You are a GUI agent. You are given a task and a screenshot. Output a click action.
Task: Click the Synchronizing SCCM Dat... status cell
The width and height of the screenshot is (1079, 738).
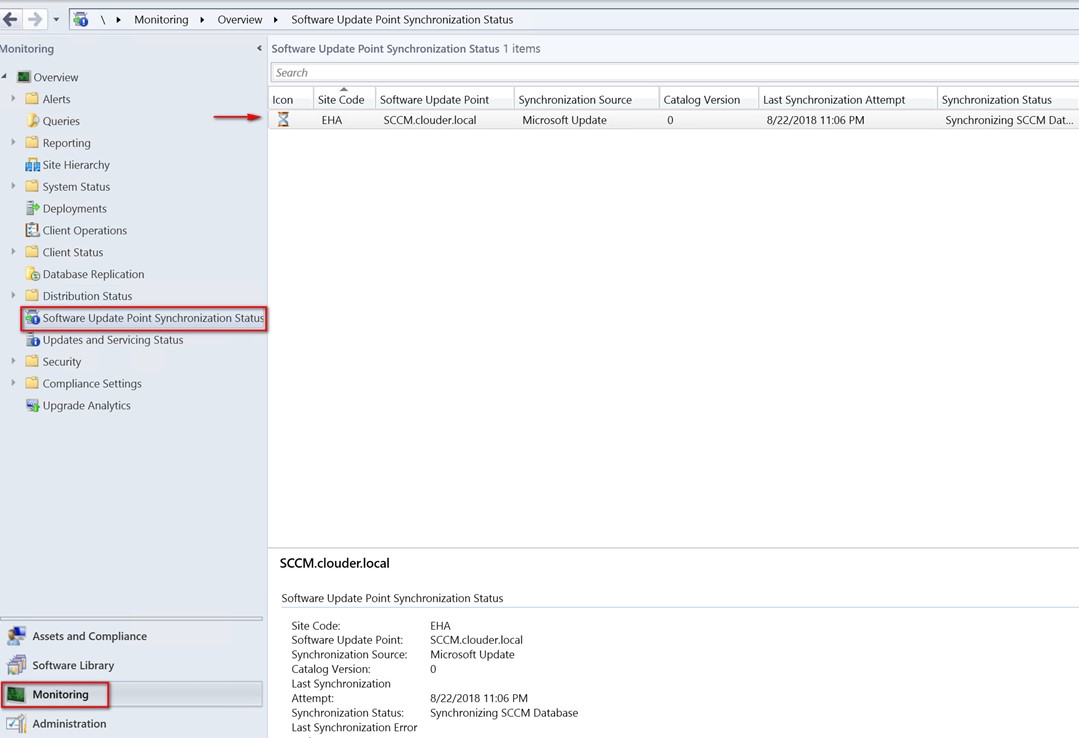pos(1009,120)
